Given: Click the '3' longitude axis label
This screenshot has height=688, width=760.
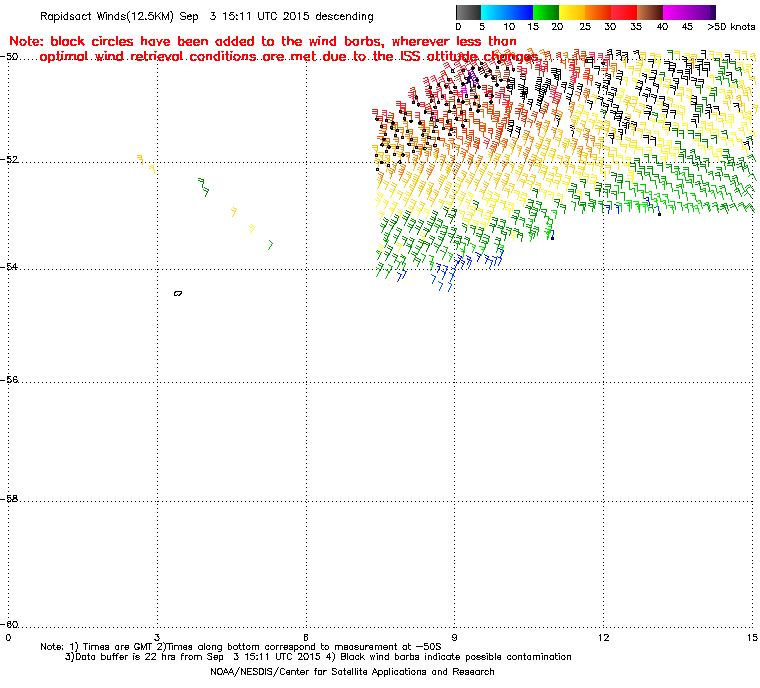Looking at the screenshot, I should coord(157,637).
